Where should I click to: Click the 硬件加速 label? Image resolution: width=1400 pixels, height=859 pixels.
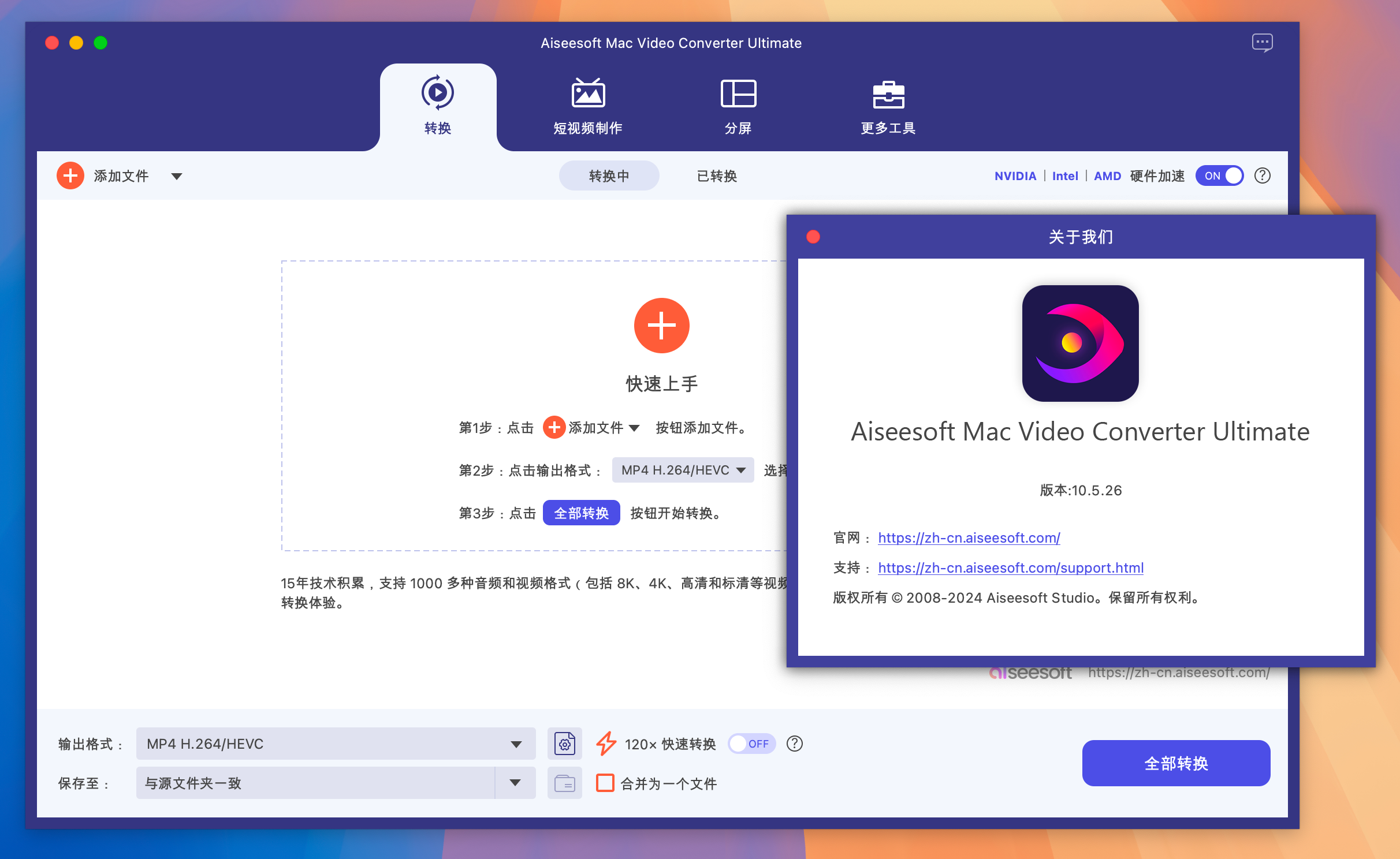[1157, 175]
